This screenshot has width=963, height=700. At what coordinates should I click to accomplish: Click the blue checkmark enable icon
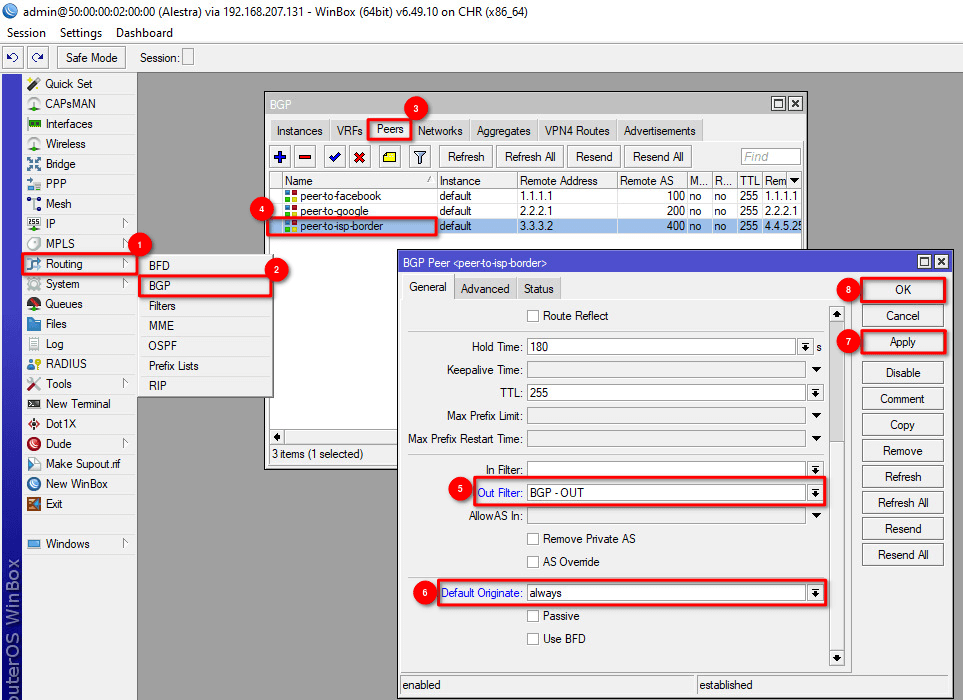(335, 157)
